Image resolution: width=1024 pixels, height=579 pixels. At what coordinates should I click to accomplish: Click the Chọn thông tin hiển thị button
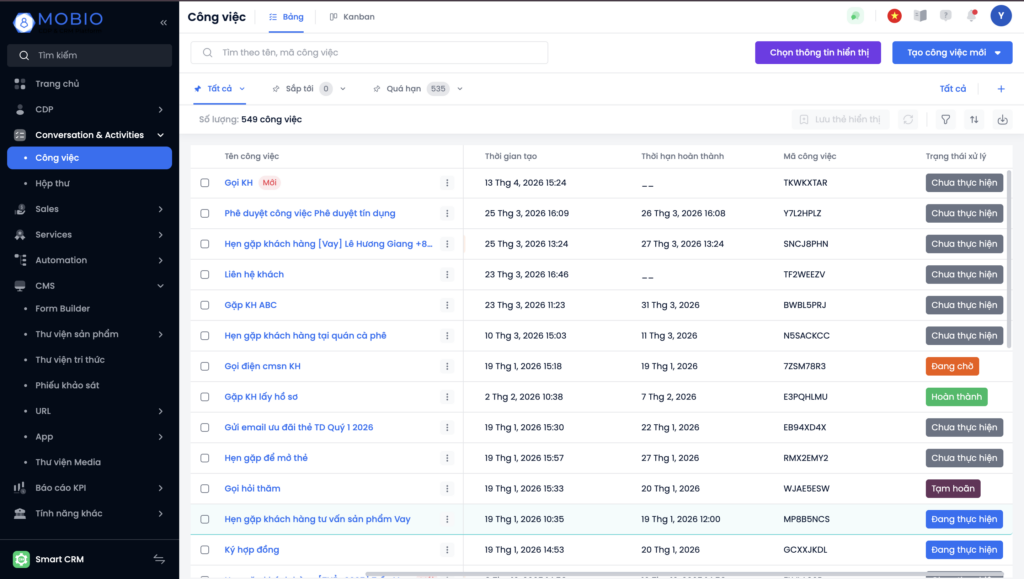point(818,53)
